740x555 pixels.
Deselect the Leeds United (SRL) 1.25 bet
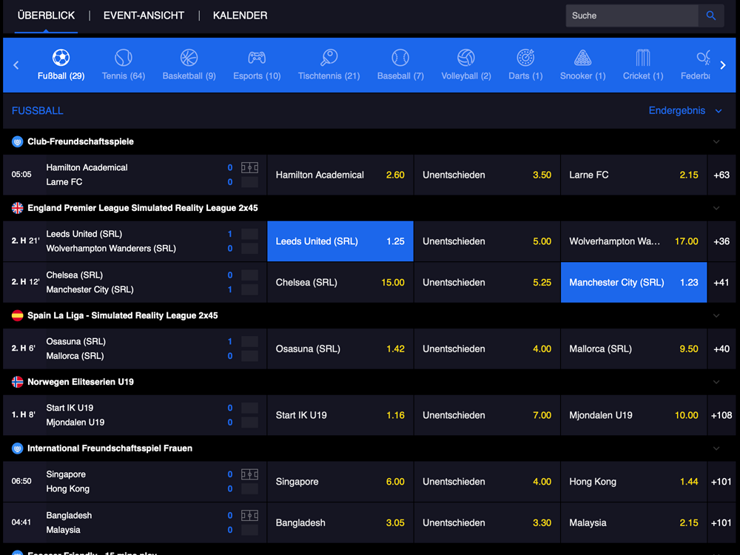click(340, 241)
